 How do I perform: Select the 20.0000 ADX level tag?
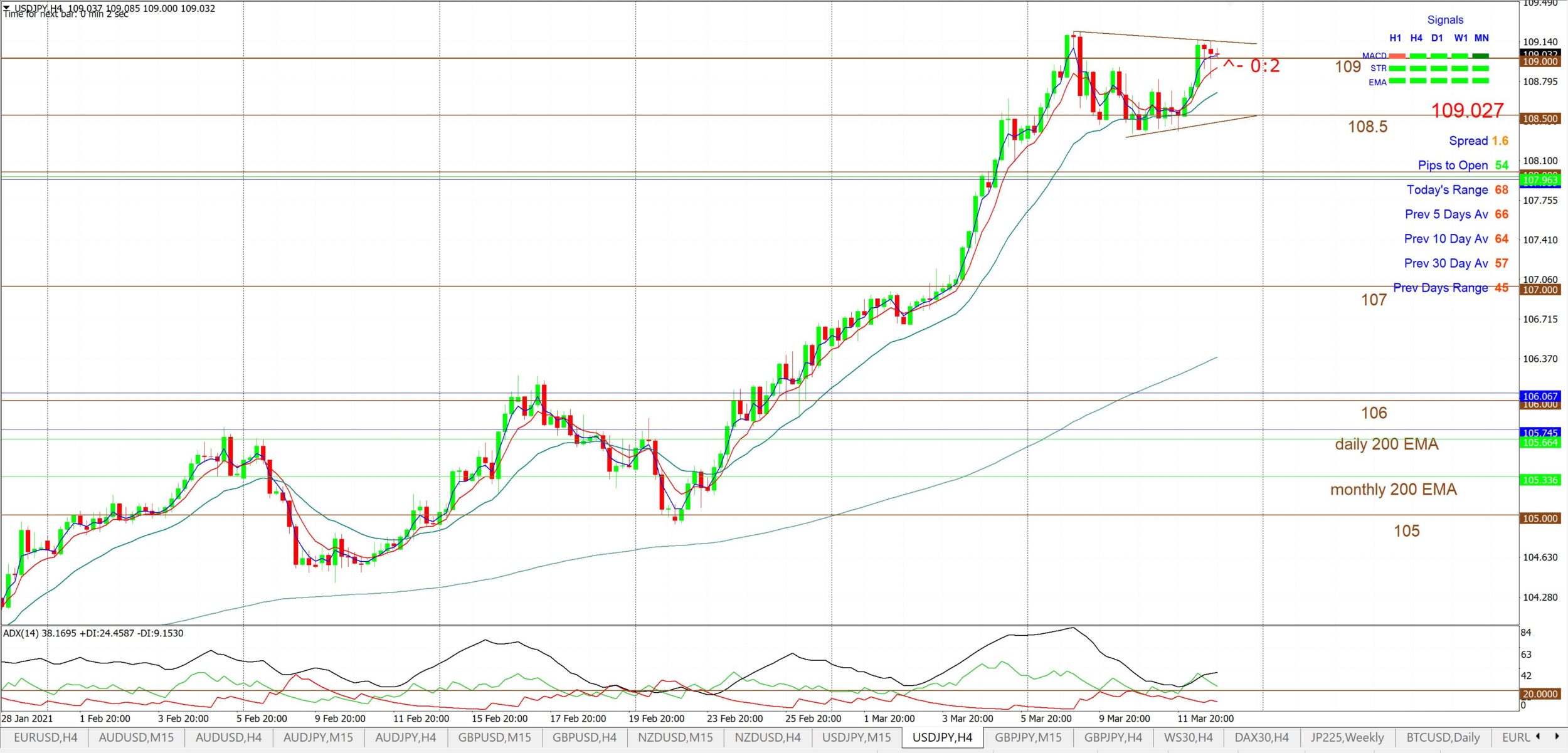pyautogui.click(x=1540, y=695)
